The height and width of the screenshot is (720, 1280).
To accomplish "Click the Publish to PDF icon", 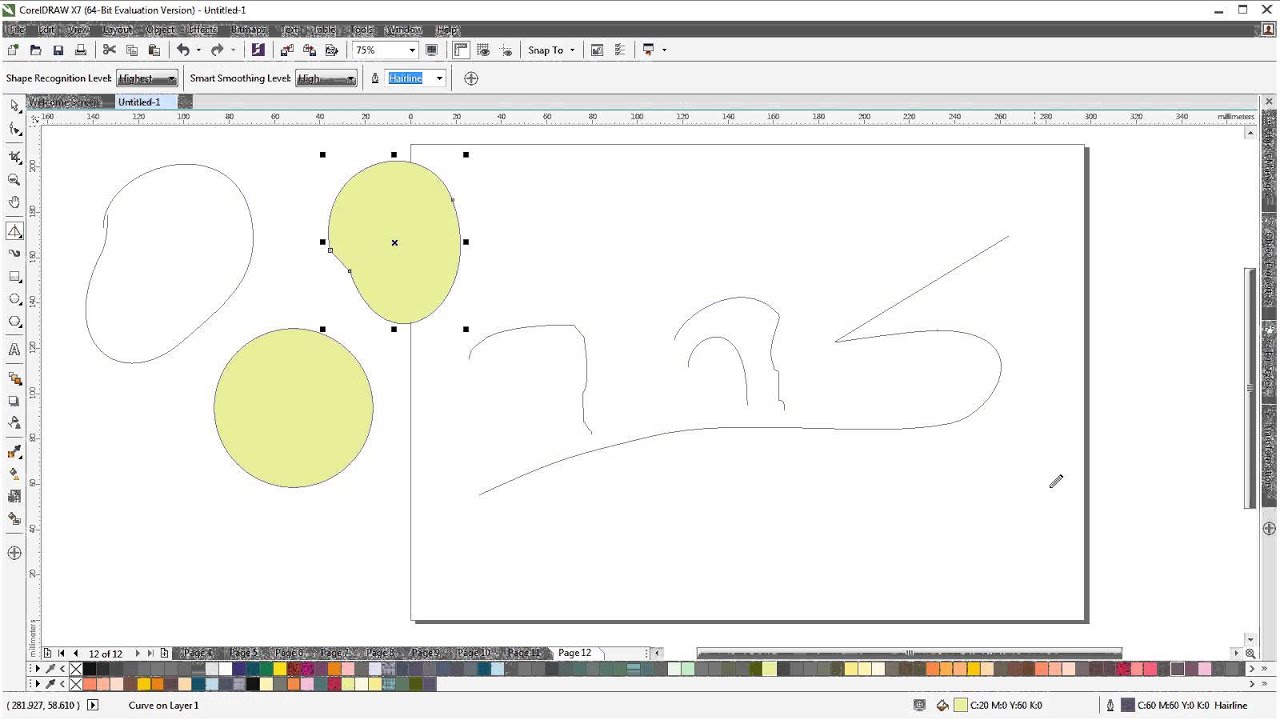I will [332, 50].
